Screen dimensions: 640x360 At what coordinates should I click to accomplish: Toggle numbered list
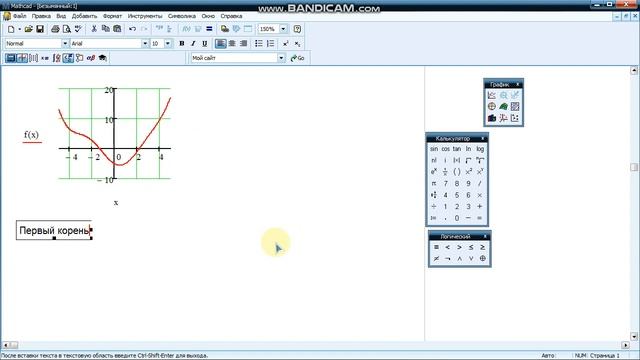270,43
